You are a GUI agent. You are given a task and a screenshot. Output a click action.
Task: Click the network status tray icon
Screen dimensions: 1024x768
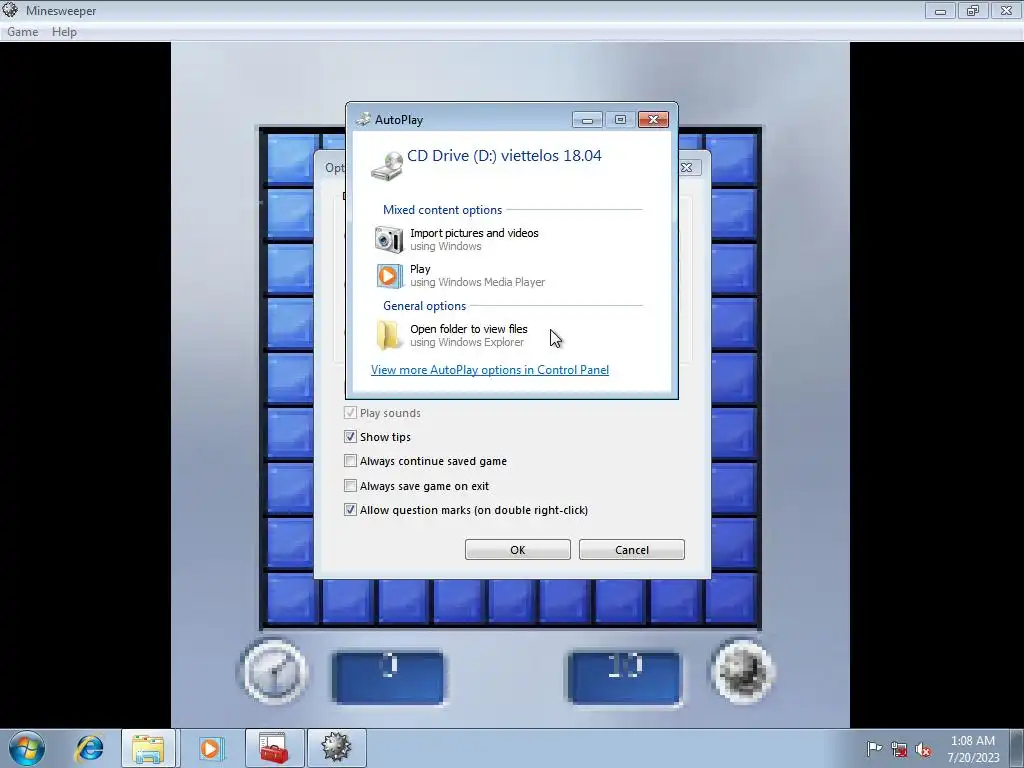899,749
